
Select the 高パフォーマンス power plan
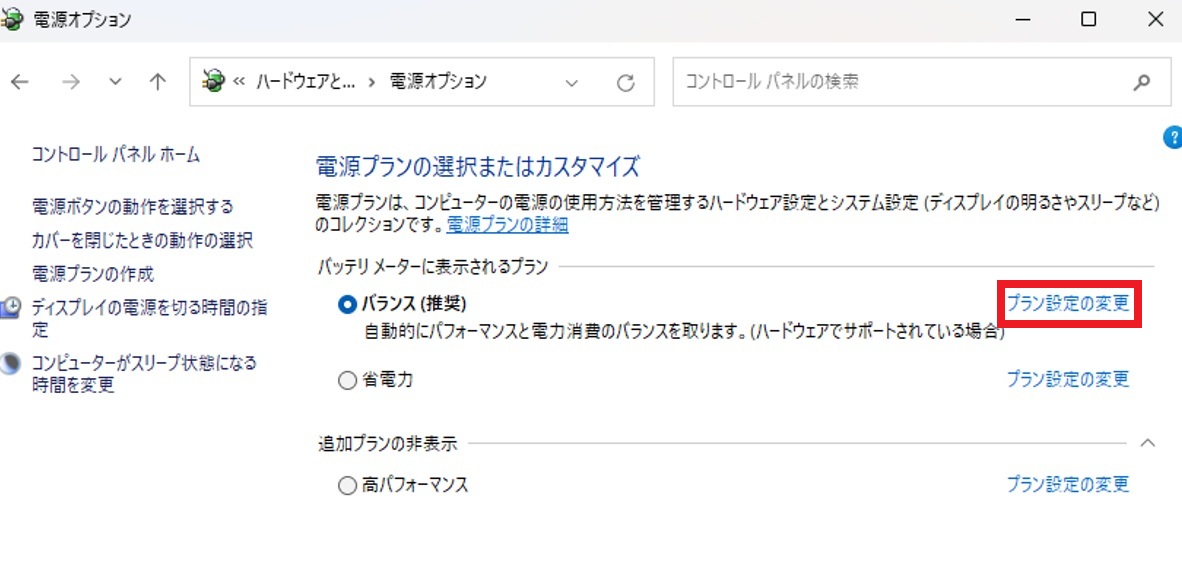click(347, 486)
